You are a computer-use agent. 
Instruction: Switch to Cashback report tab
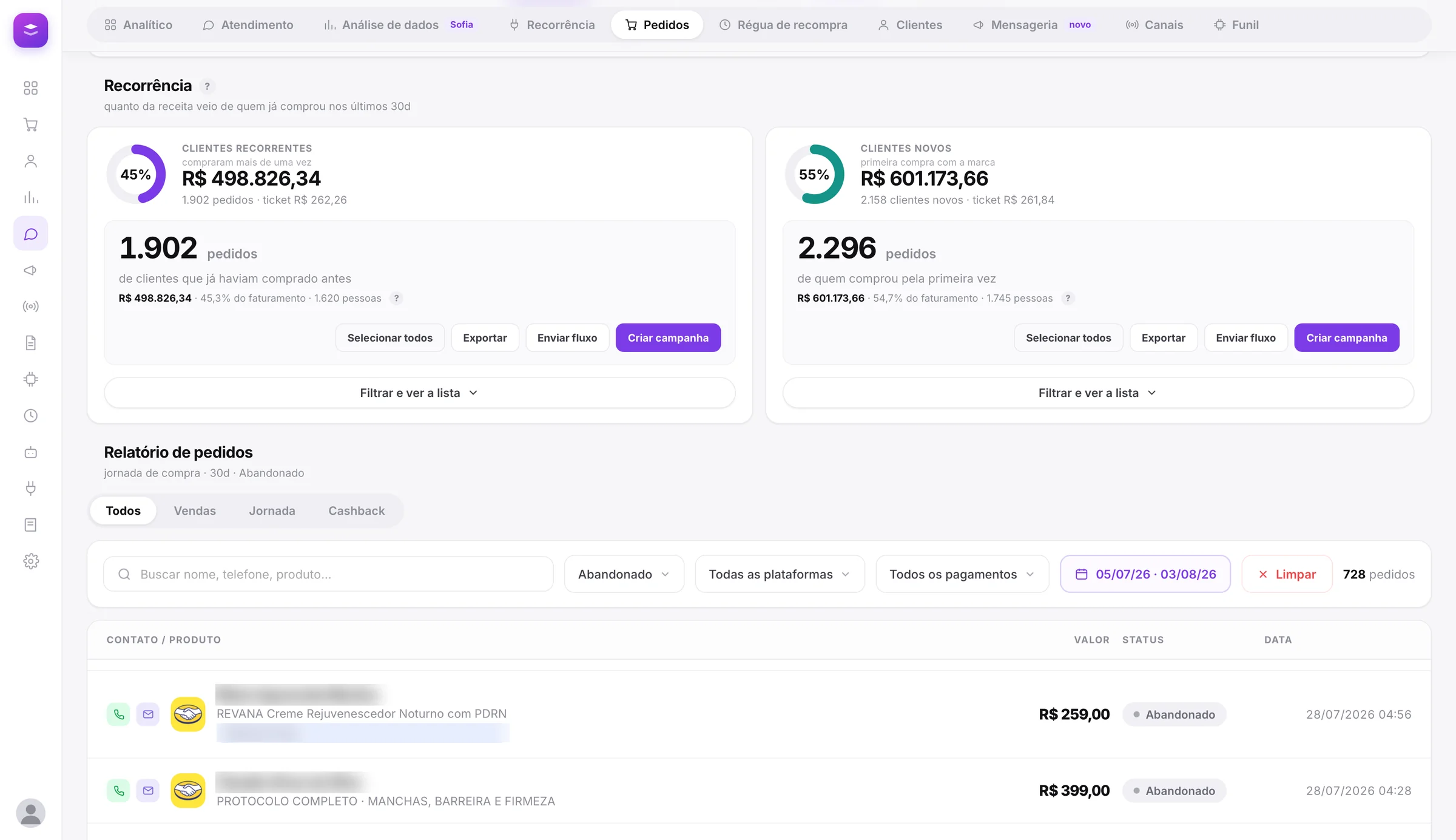tap(357, 511)
